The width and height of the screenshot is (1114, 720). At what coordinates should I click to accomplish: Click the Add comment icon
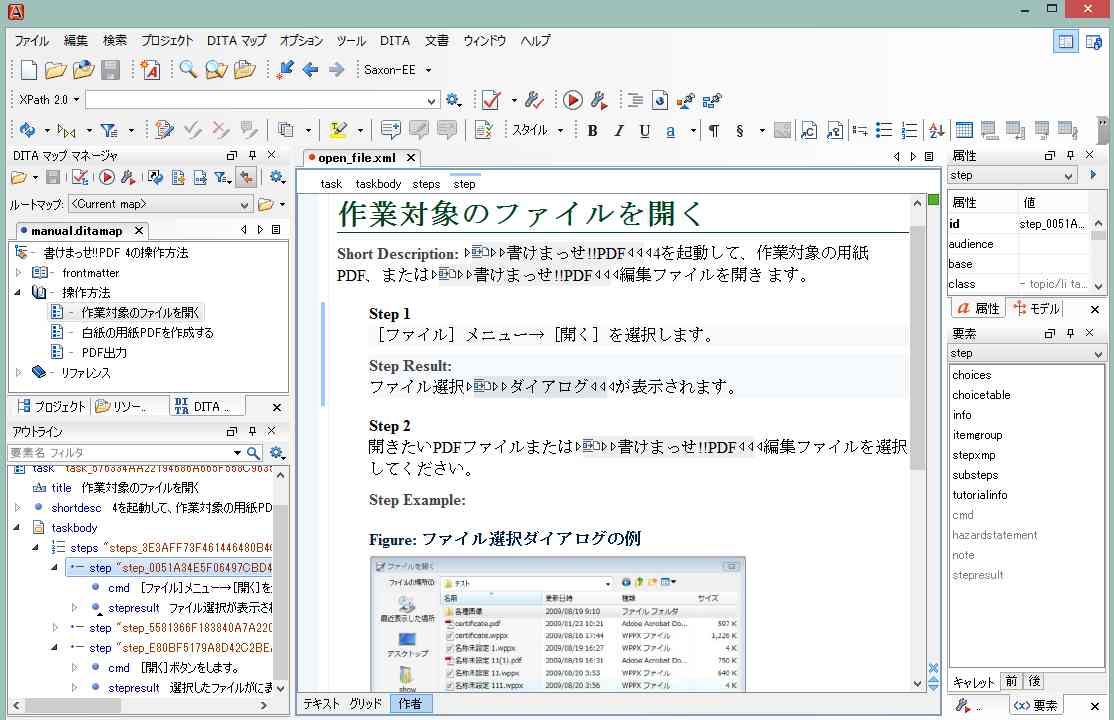coord(390,130)
